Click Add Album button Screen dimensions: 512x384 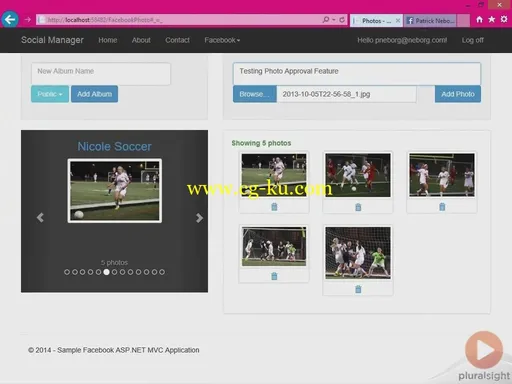[94, 94]
